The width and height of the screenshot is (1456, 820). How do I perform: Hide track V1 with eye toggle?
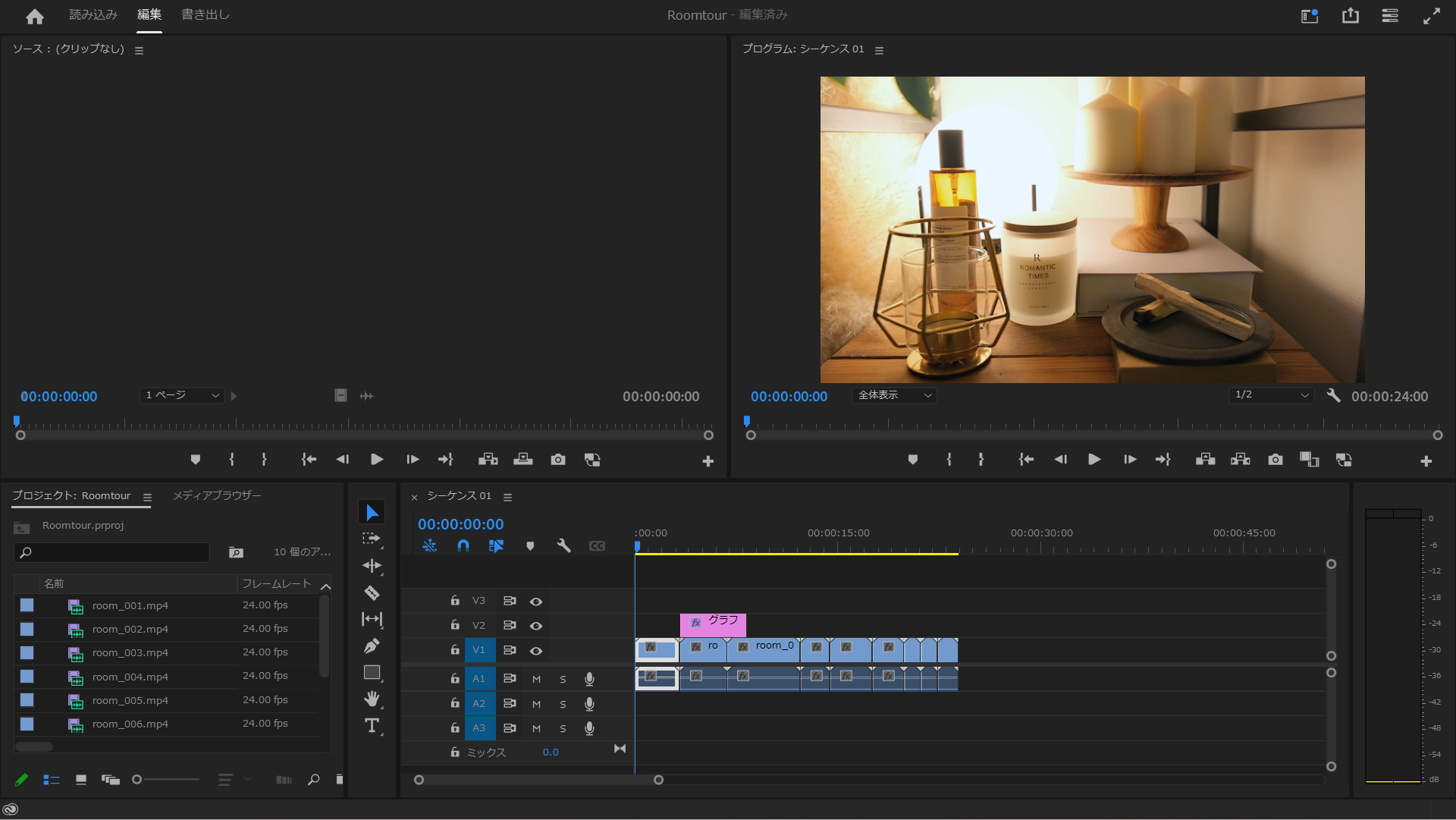coord(536,651)
